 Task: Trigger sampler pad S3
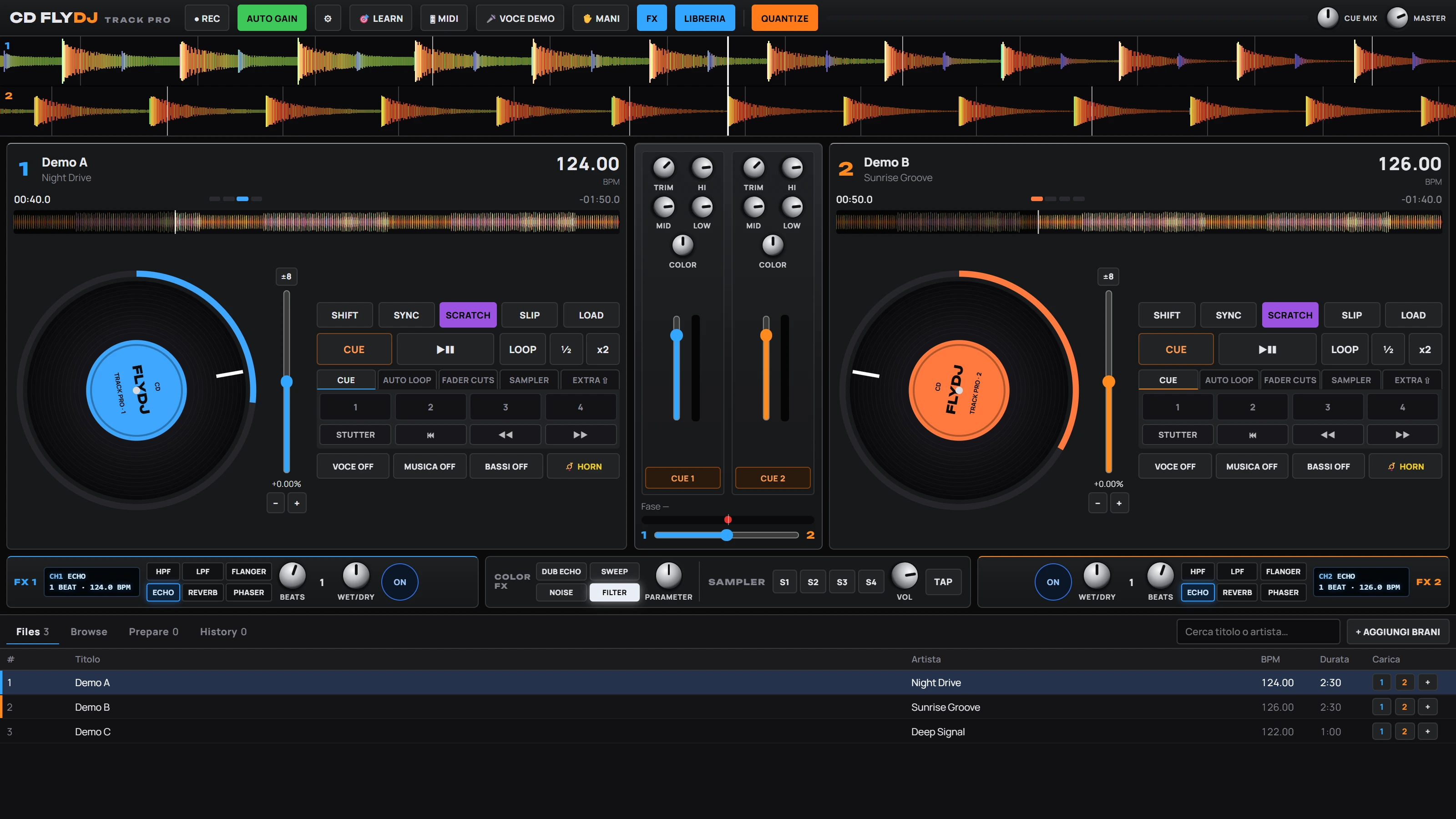(842, 581)
